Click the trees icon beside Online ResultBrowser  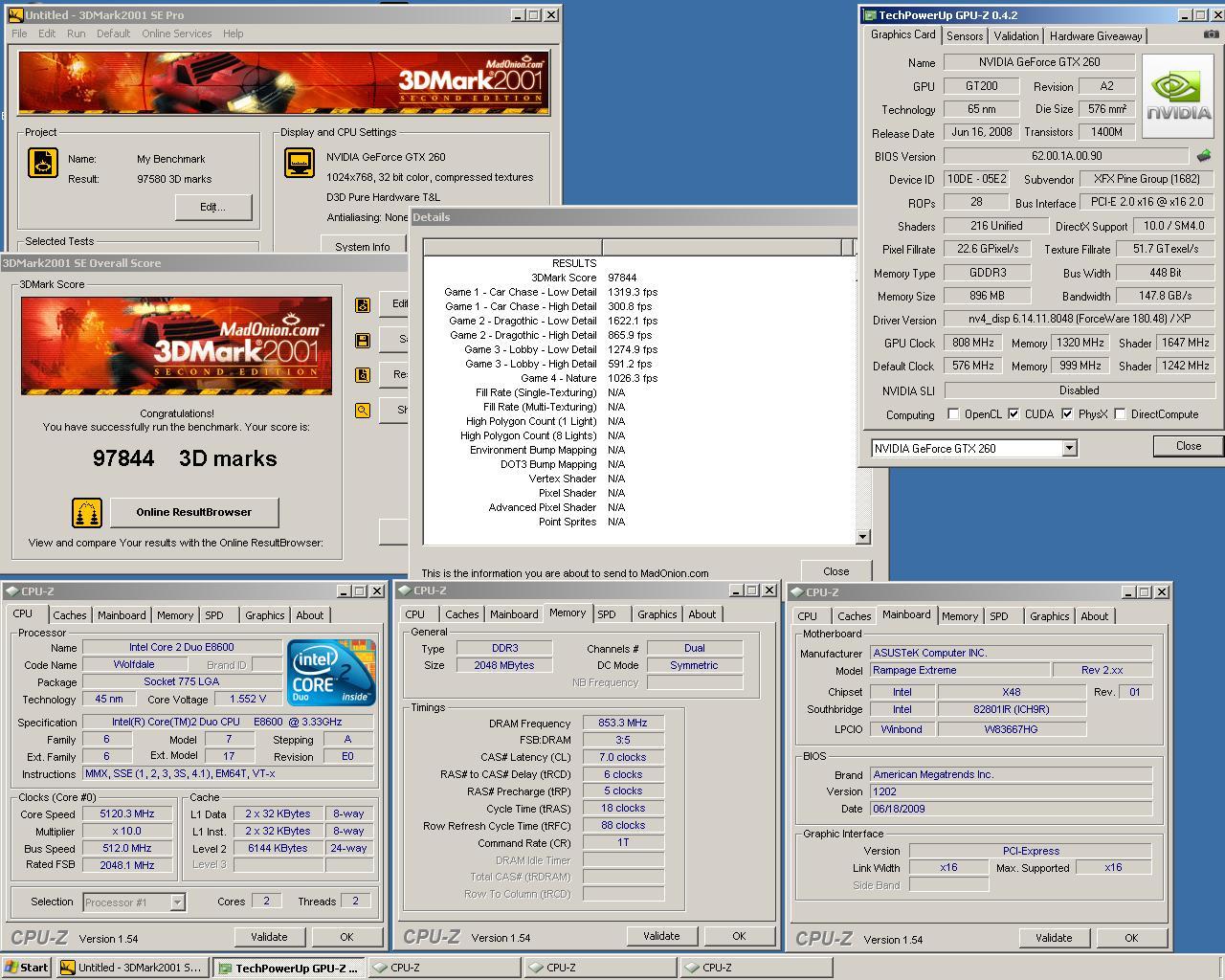tap(87, 513)
